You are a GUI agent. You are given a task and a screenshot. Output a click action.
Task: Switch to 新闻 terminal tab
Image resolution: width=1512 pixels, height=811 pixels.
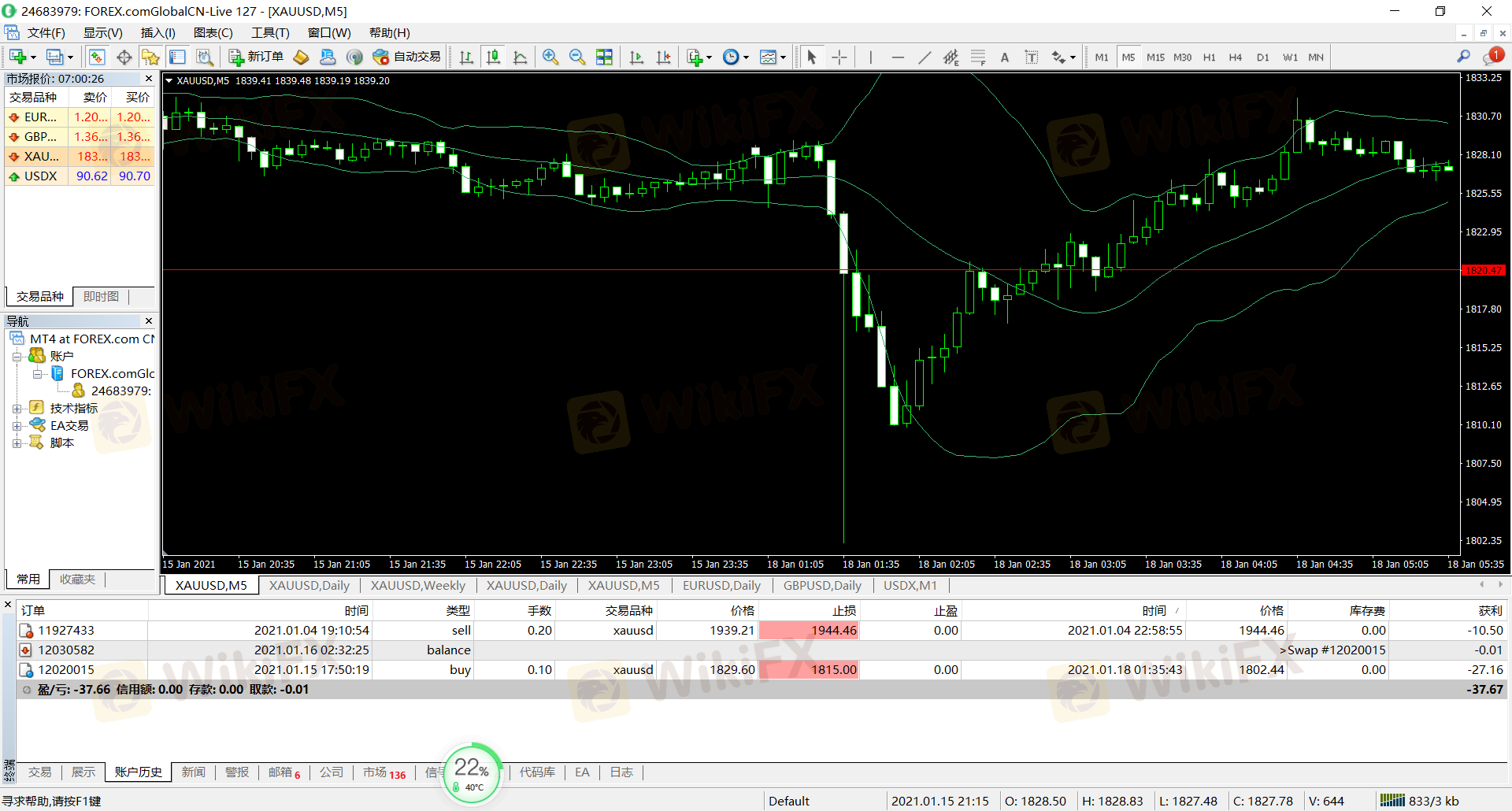193,772
